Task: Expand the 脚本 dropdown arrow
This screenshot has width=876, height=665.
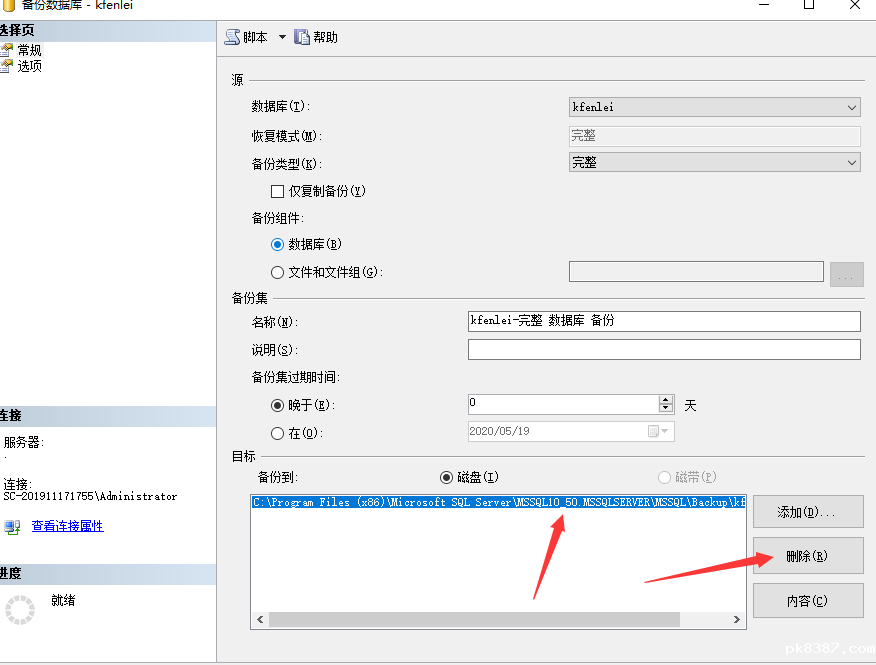Action: (282, 37)
